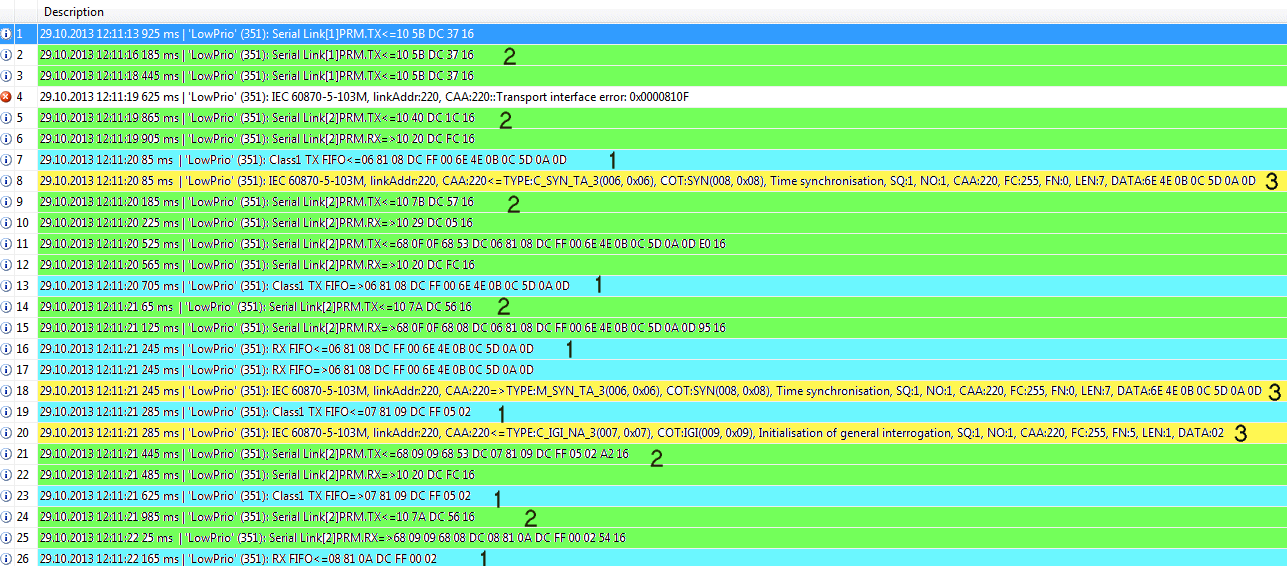Click the info icon of row 13
Screen dimensions: 1287x566
point(7,286)
